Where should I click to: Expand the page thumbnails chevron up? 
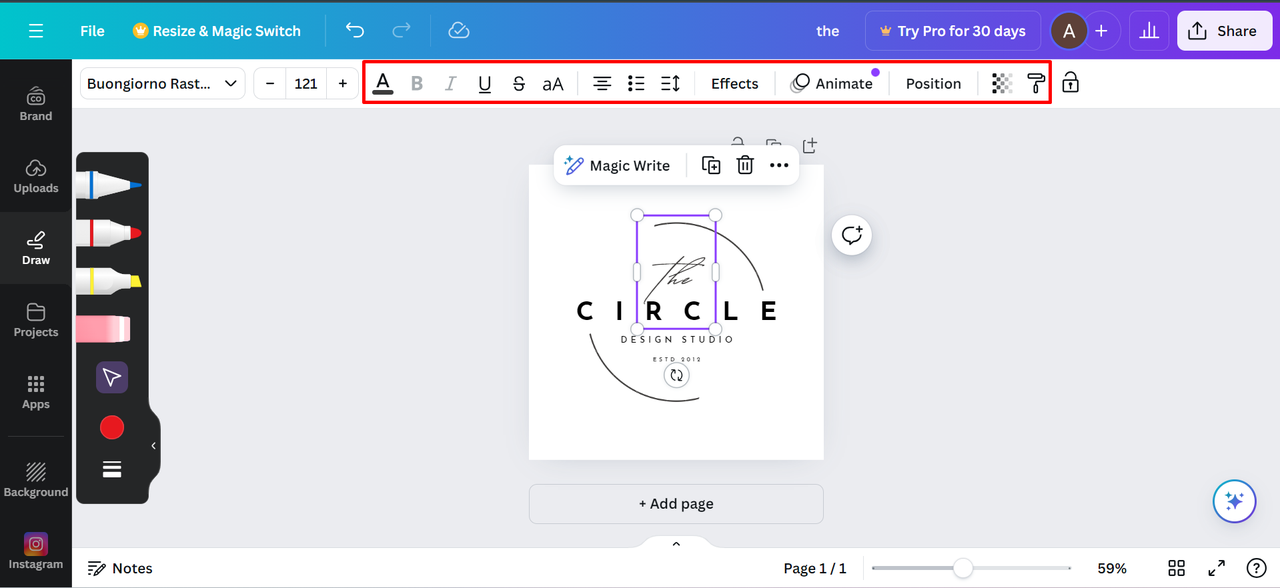point(676,544)
